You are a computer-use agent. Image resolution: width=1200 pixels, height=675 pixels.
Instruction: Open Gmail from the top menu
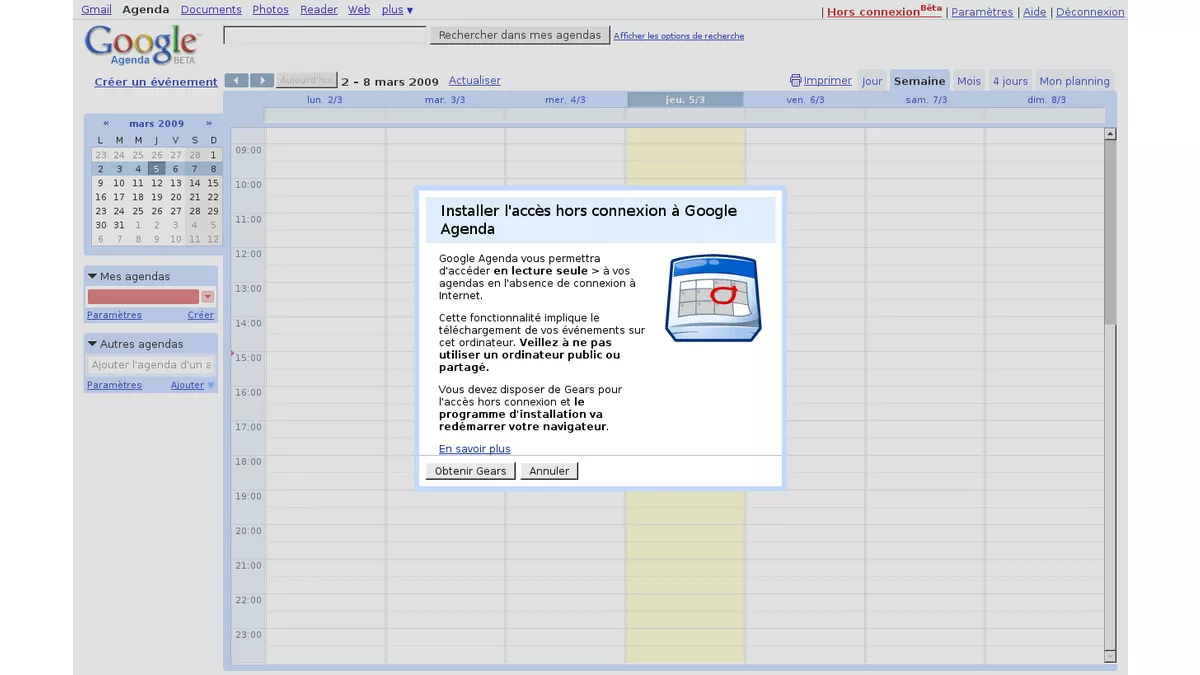point(96,9)
